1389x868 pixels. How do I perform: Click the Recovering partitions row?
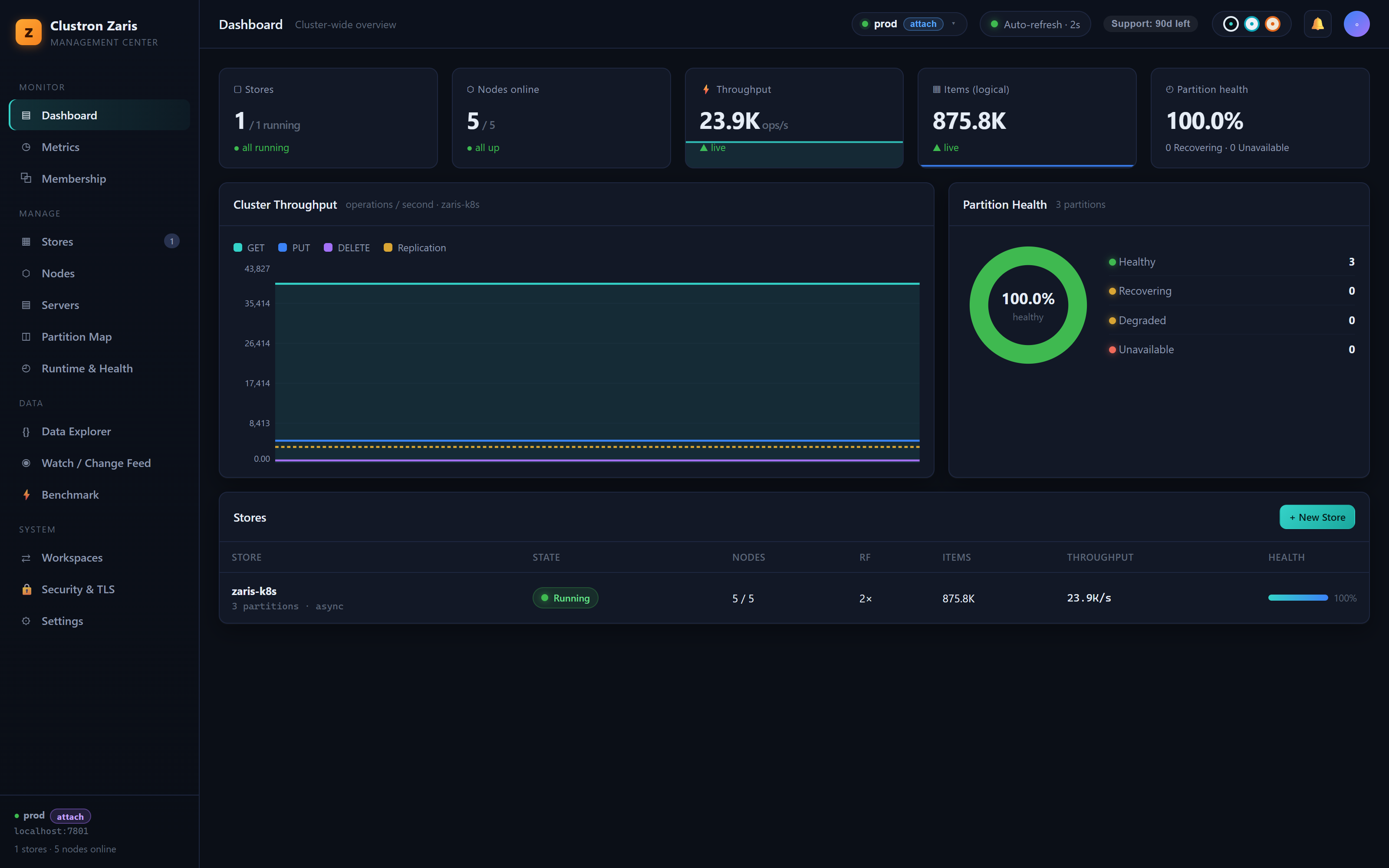1232,291
